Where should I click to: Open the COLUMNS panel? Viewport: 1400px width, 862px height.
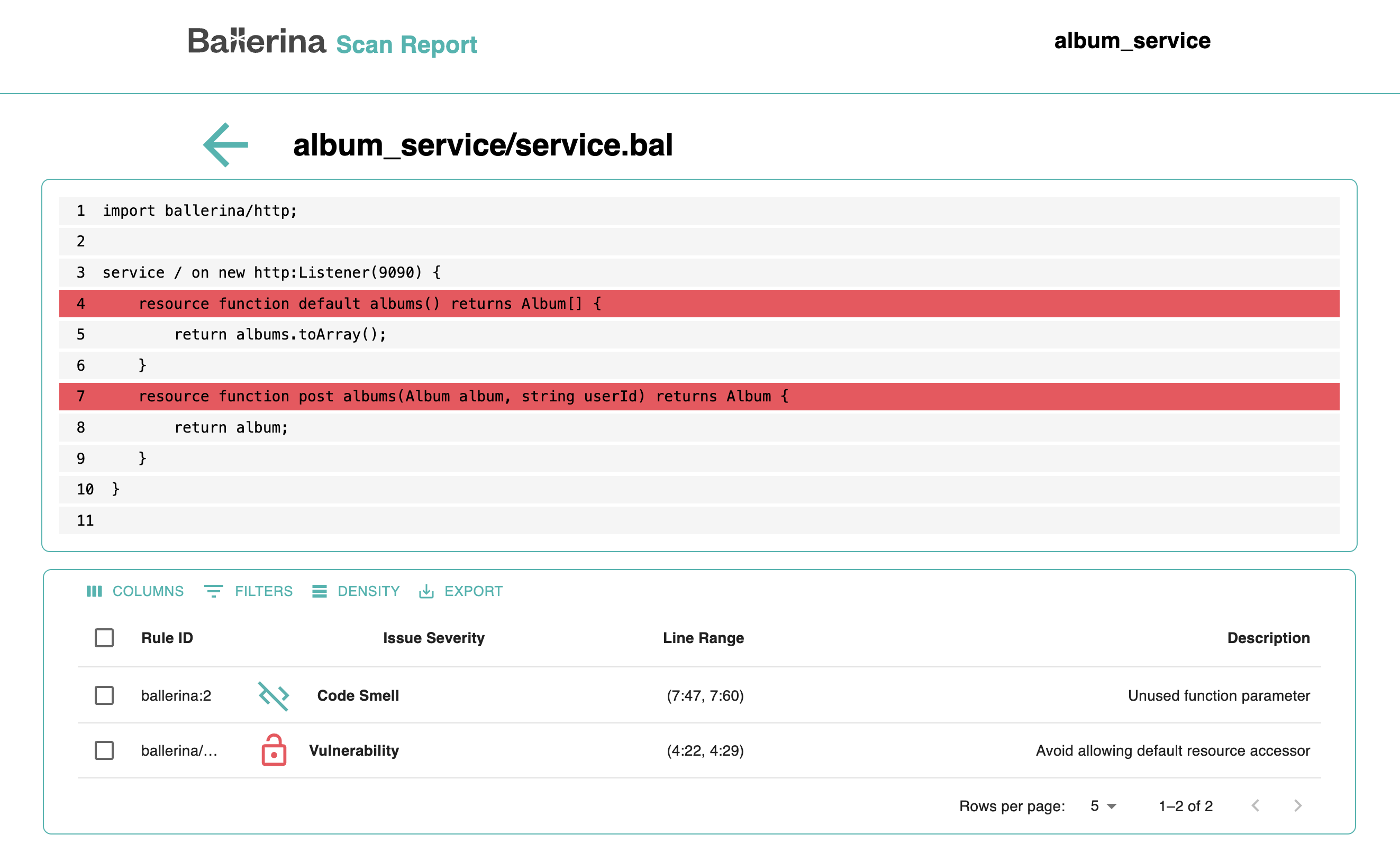135,591
